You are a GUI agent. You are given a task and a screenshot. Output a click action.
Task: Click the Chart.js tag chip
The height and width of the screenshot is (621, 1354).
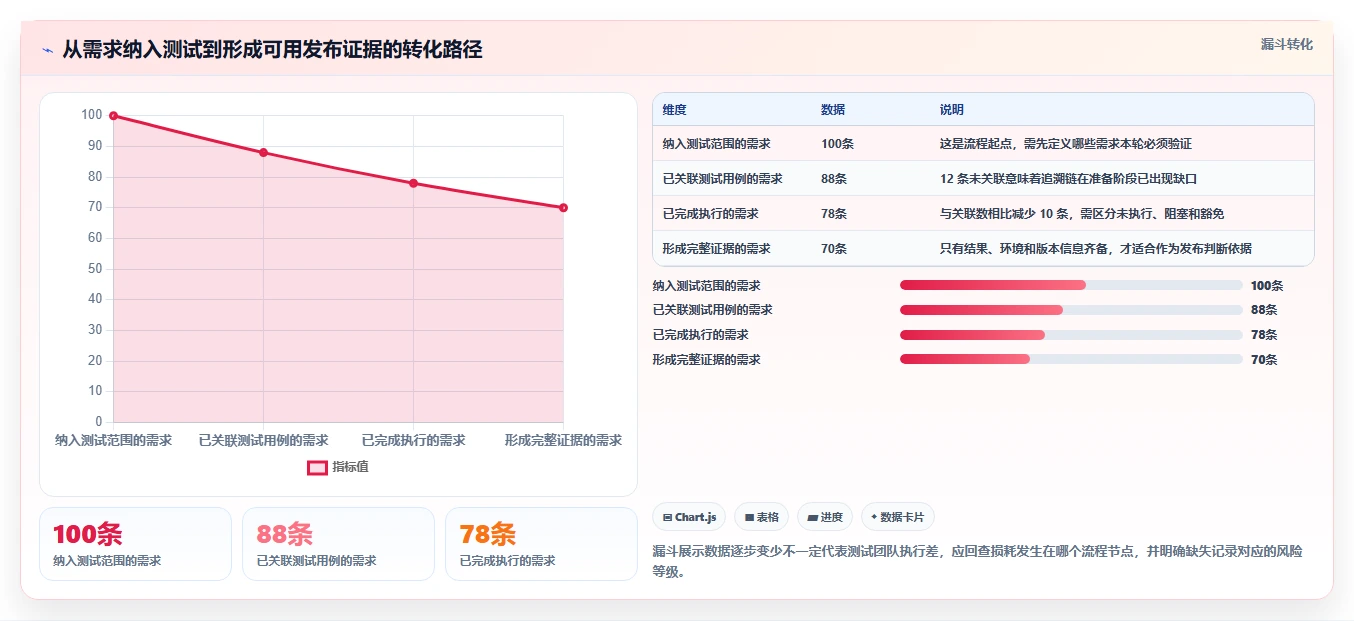click(x=689, y=517)
